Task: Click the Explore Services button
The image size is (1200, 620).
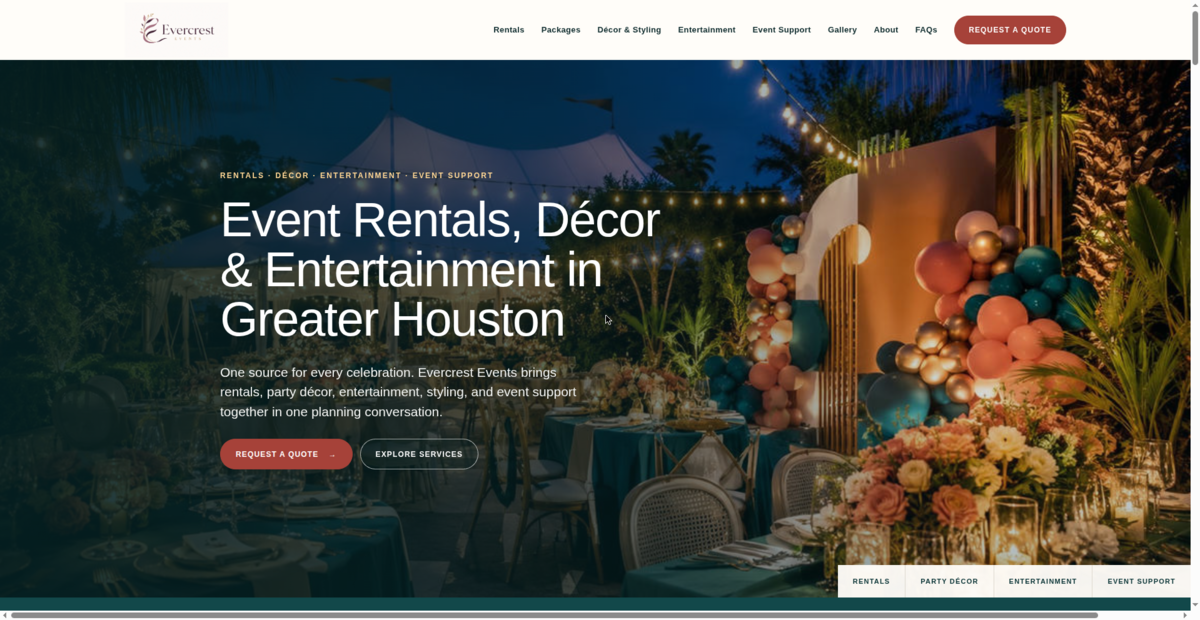Action: point(419,454)
